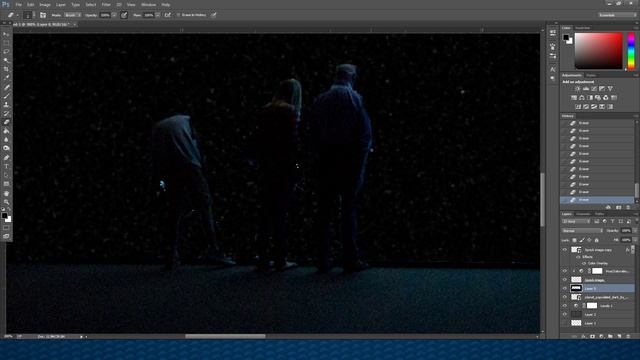Select the Horizontal Type tool

pos(6,167)
